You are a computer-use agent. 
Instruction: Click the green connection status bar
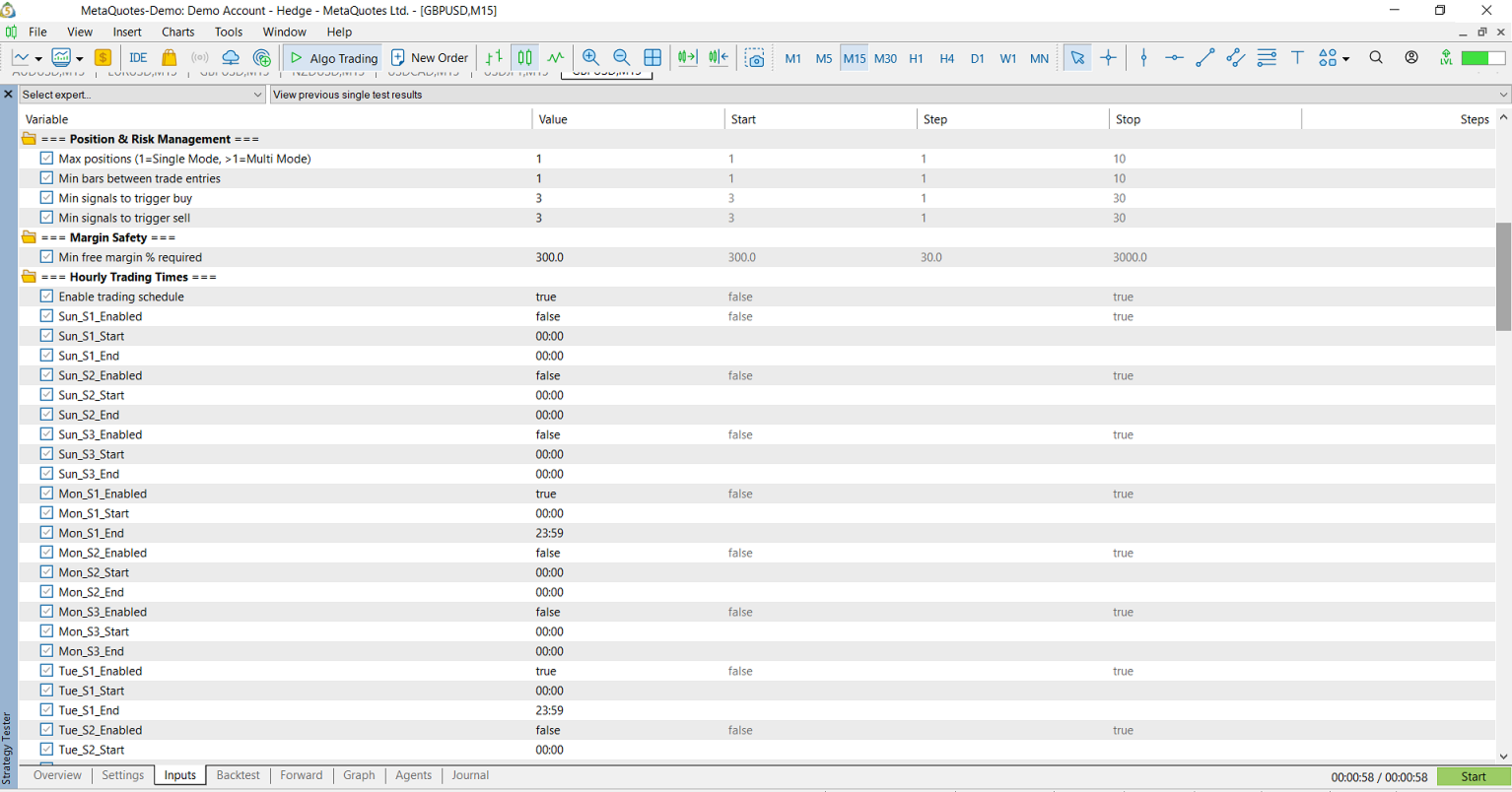[1482, 58]
